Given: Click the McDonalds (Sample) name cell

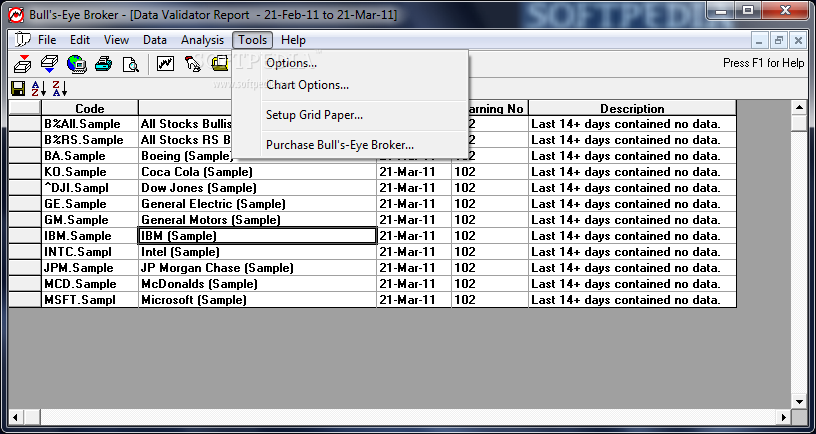Looking at the screenshot, I should tap(257, 284).
